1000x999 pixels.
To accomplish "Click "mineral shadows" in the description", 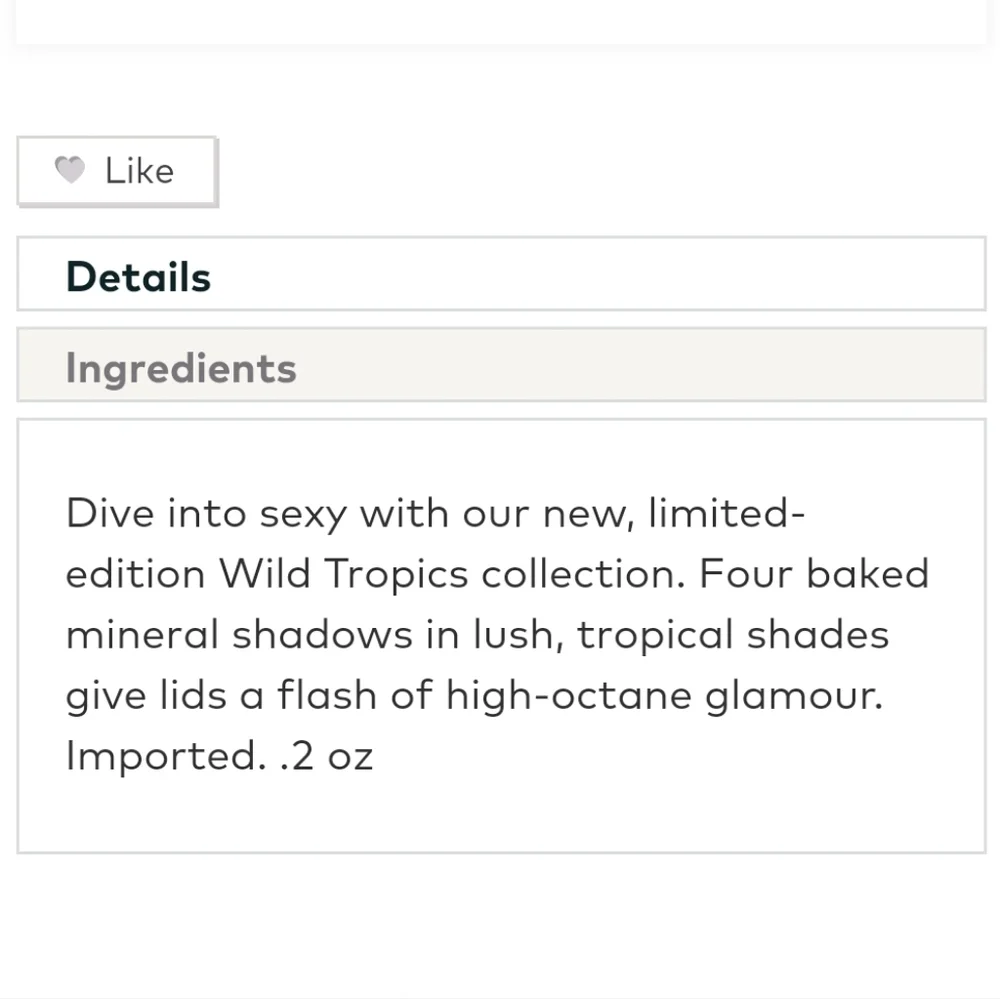I will click(x=239, y=634).
